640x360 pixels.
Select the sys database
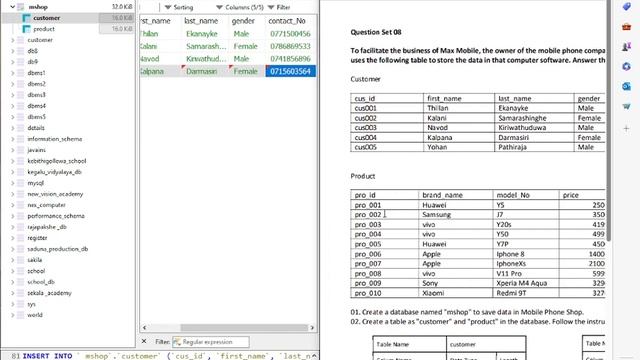pos(31,304)
